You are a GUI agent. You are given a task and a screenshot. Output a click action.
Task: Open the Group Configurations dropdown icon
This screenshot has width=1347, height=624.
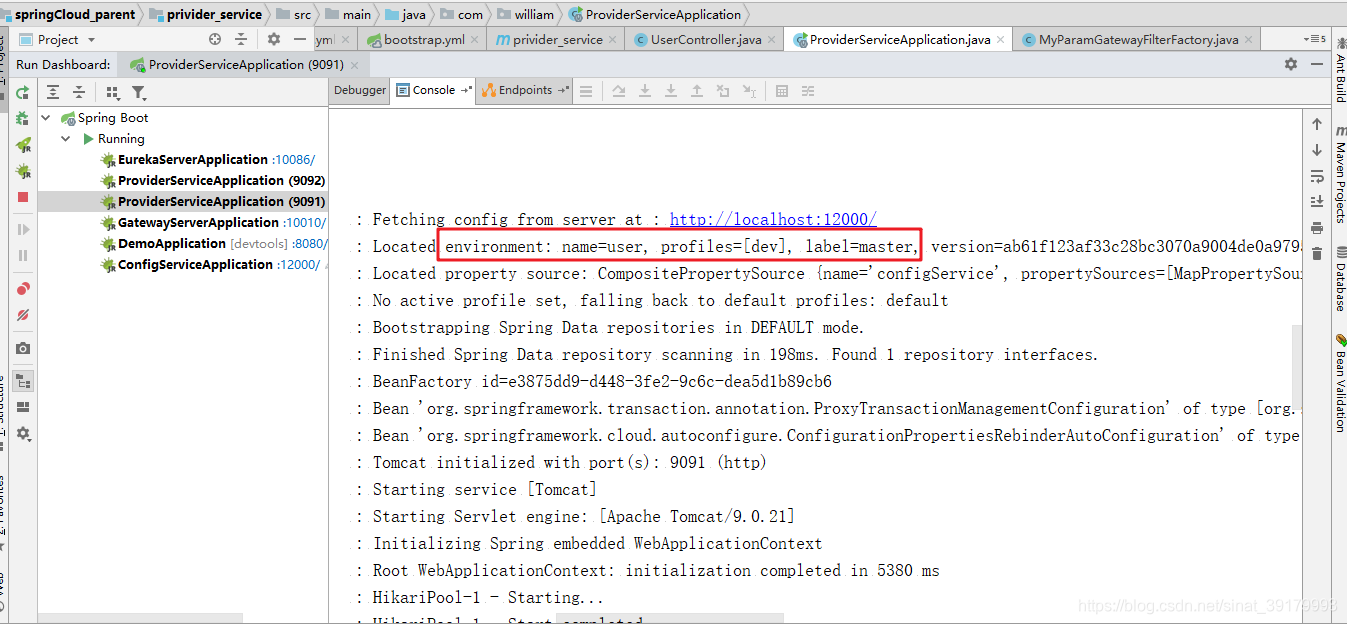pyautogui.click(x=112, y=92)
